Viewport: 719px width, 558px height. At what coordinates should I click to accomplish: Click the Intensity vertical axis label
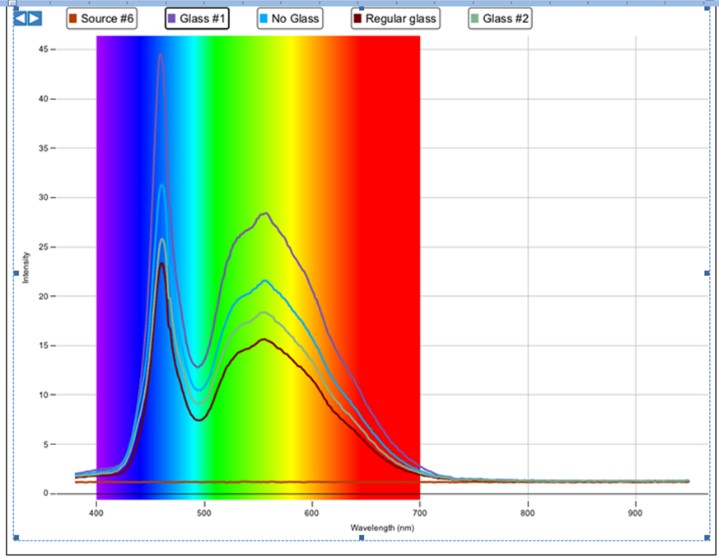pos(26,267)
